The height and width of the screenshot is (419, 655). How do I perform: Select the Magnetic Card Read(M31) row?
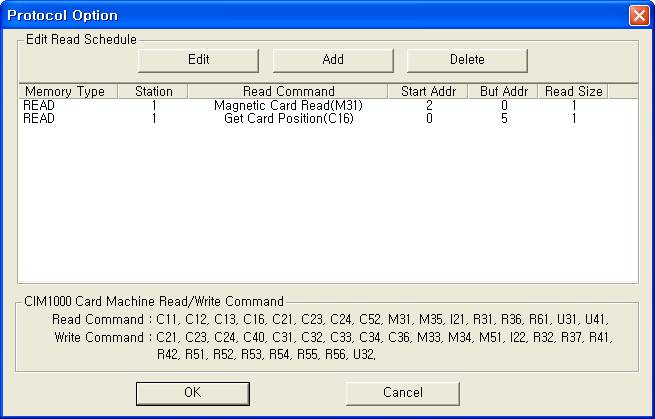tap(288, 105)
